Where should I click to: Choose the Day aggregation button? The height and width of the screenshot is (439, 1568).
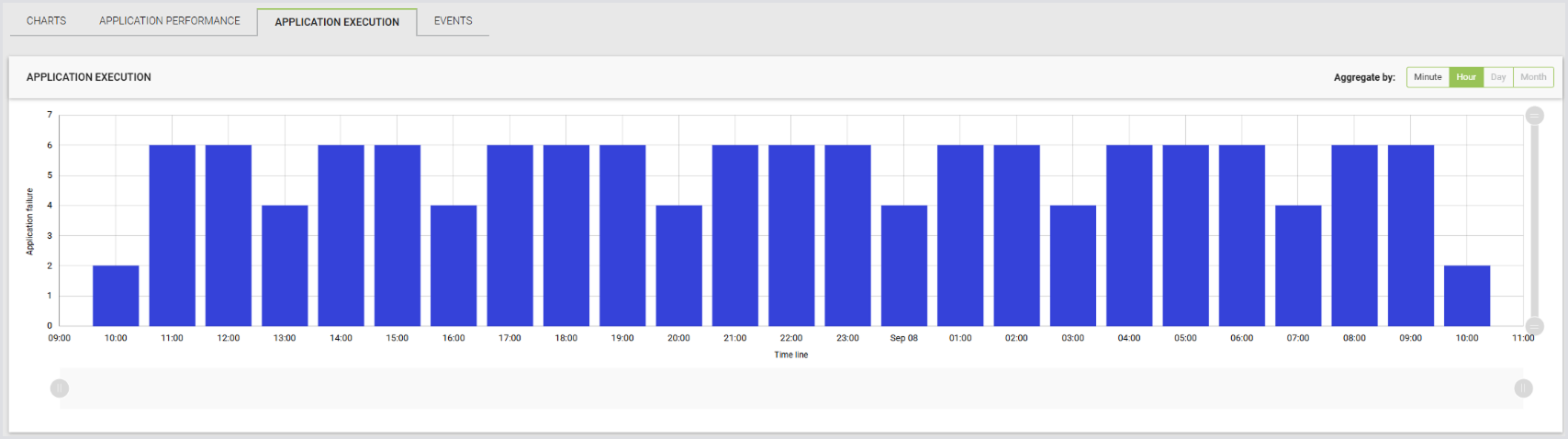(x=1498, y=77)
